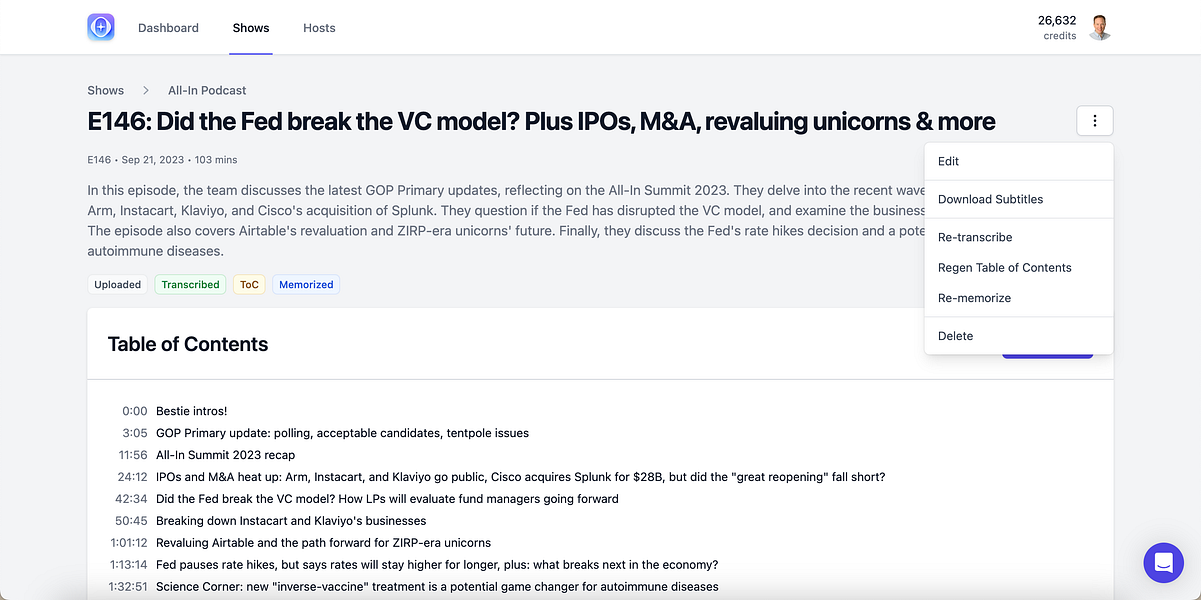Viewport: 1201px width, 600px height.
Task: Click the Memorized status badge
Action: coord(306,285)
